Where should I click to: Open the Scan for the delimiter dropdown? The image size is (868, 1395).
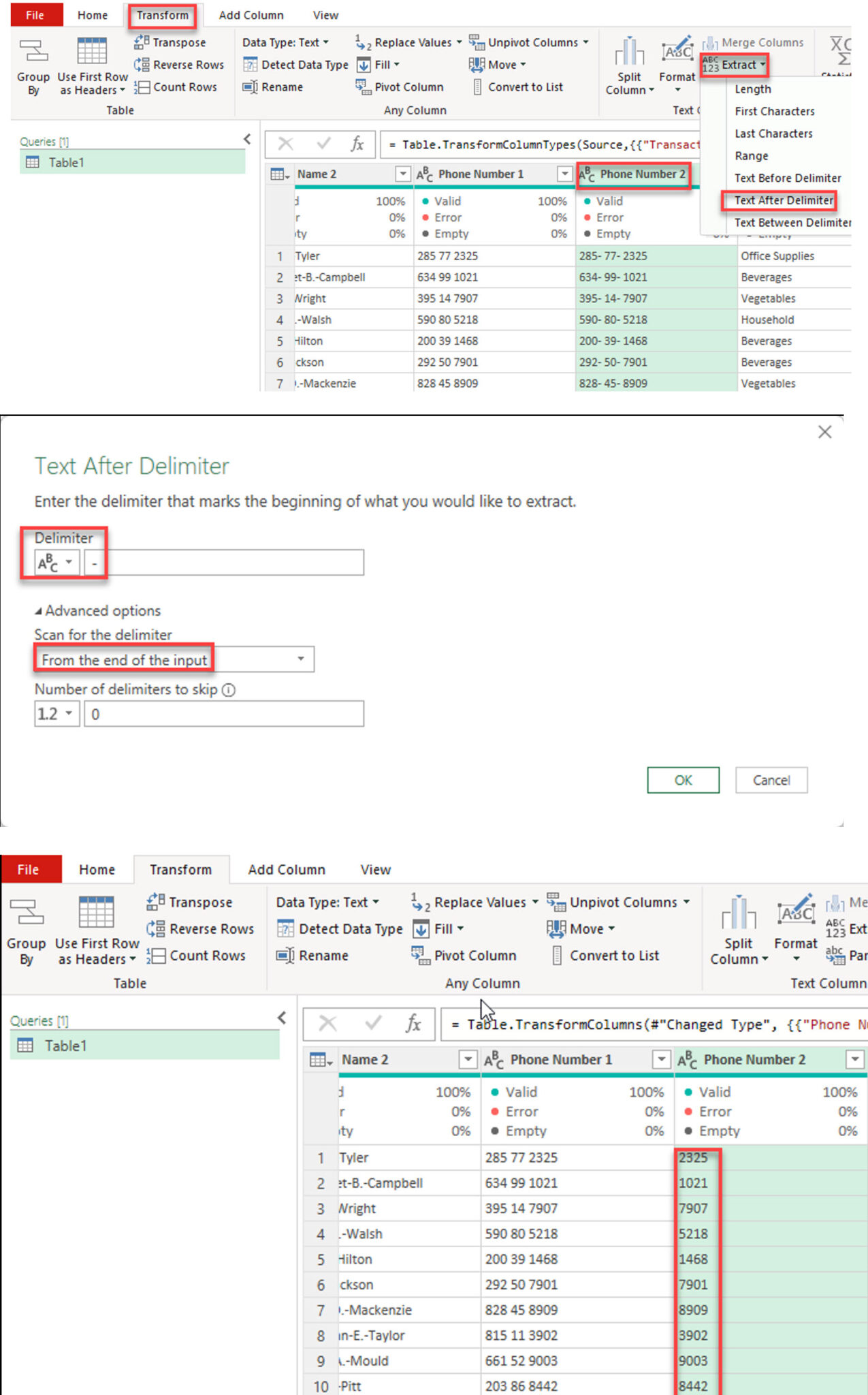[x=300, y=659]
